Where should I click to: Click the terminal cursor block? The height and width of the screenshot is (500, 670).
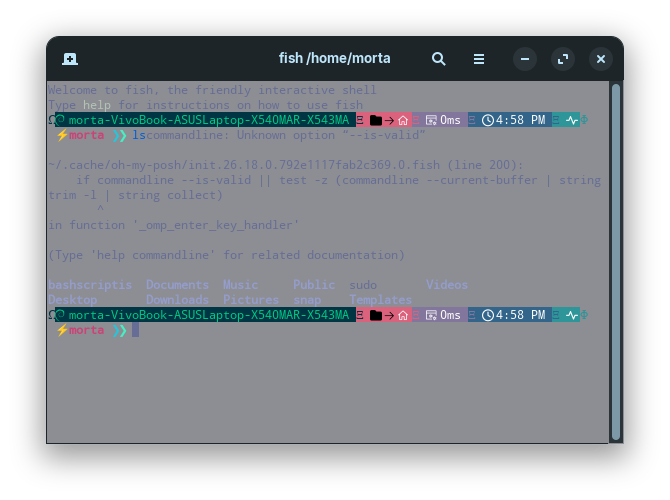click(x=135, y=330)
